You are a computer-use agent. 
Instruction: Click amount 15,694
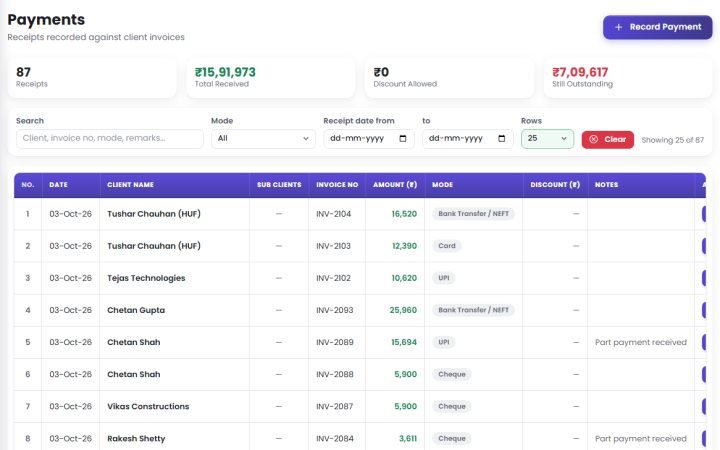404,343
